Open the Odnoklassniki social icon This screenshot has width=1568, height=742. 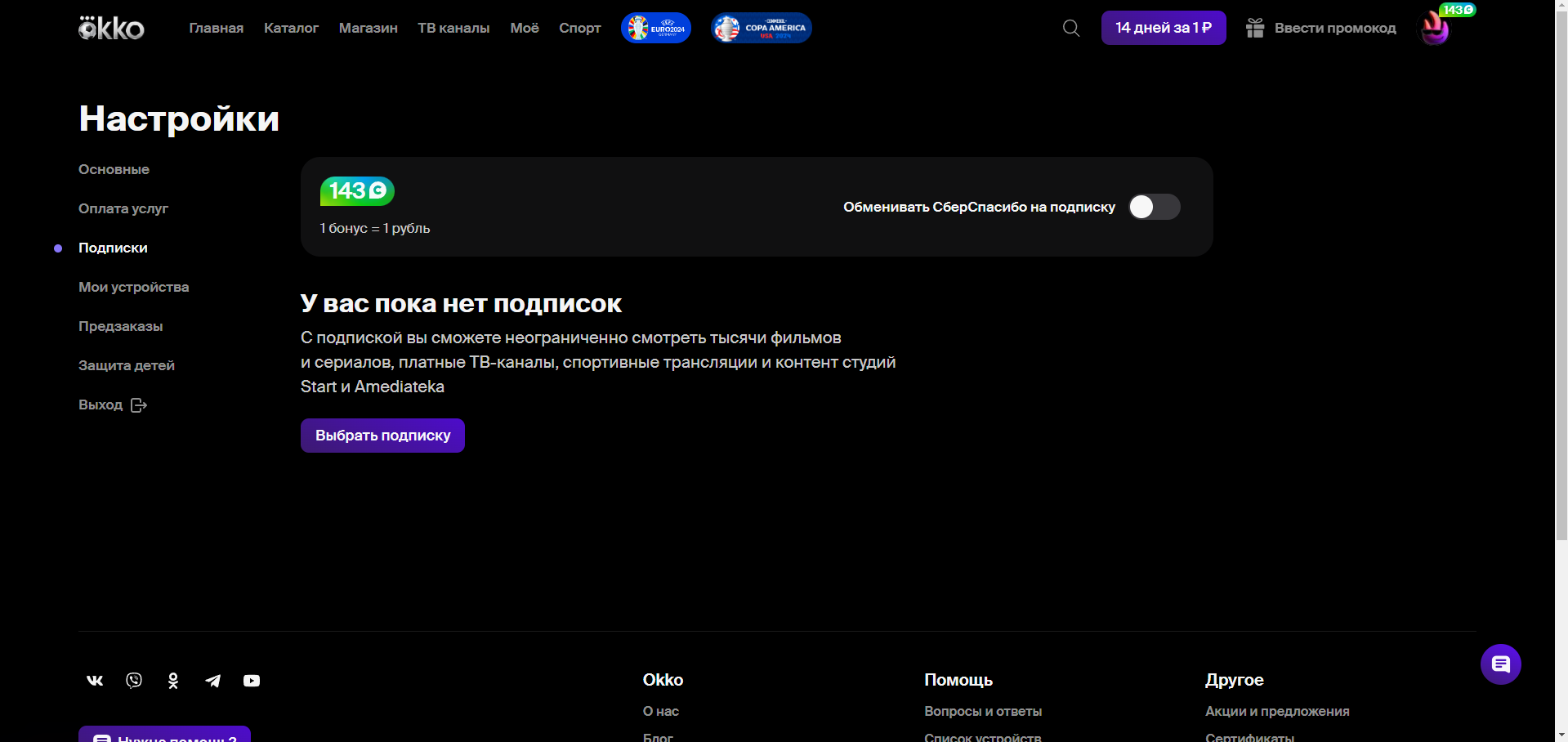click(173, 681)
